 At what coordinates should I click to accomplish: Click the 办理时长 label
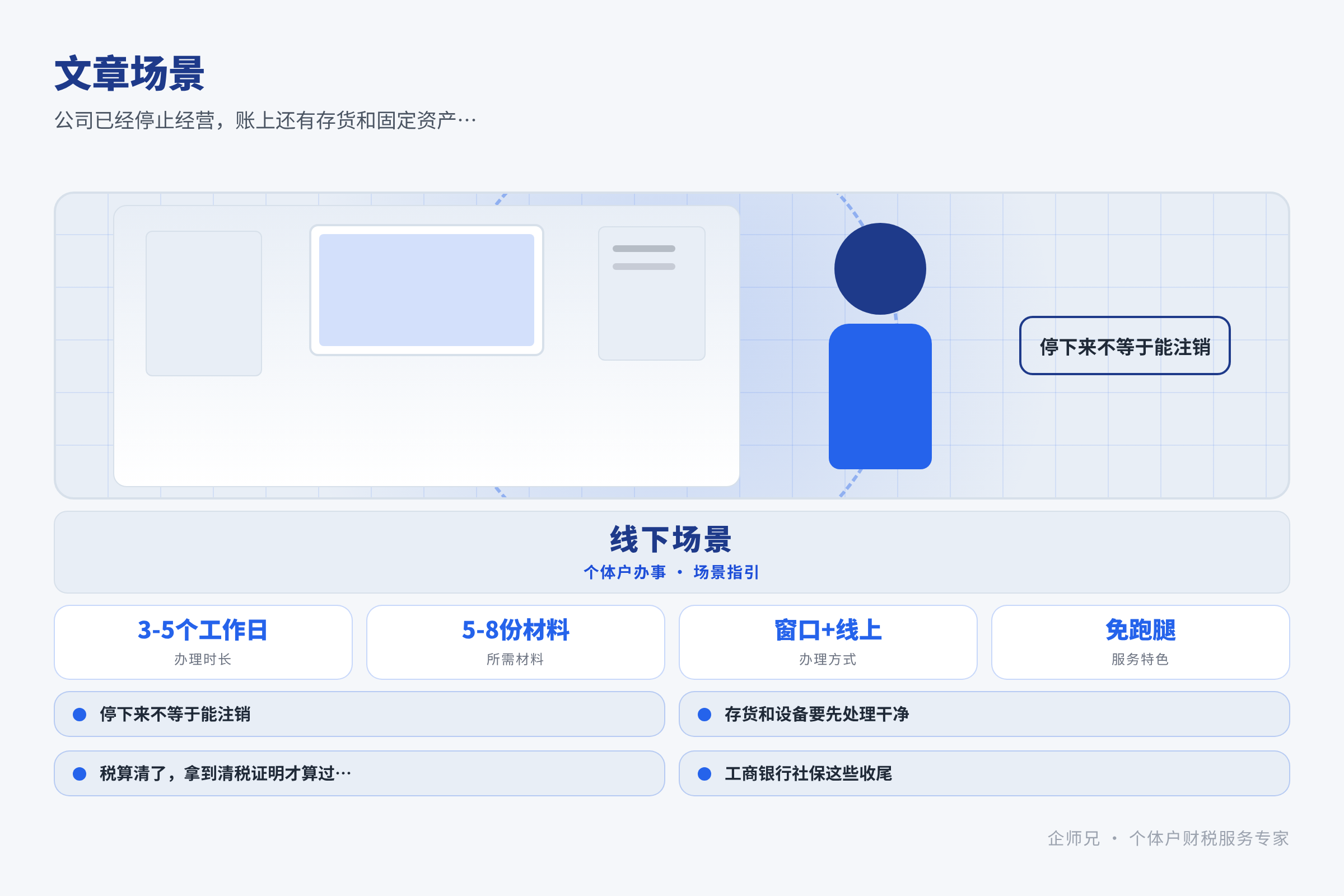203,660
